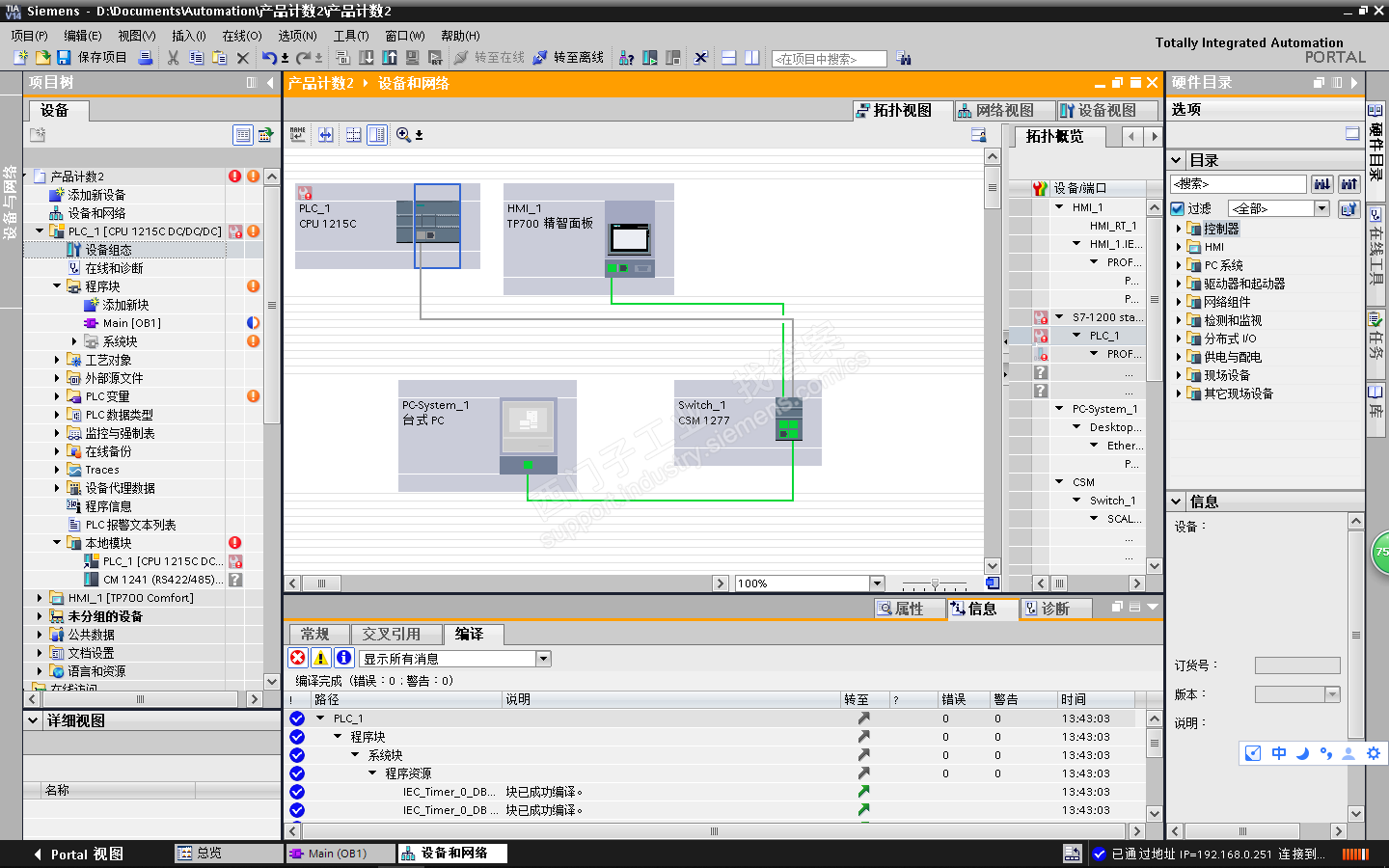The width and height of the screenshot is (1389, 868).
Task: Expand the PLC 变量 node in project tree
Action: 57,396
